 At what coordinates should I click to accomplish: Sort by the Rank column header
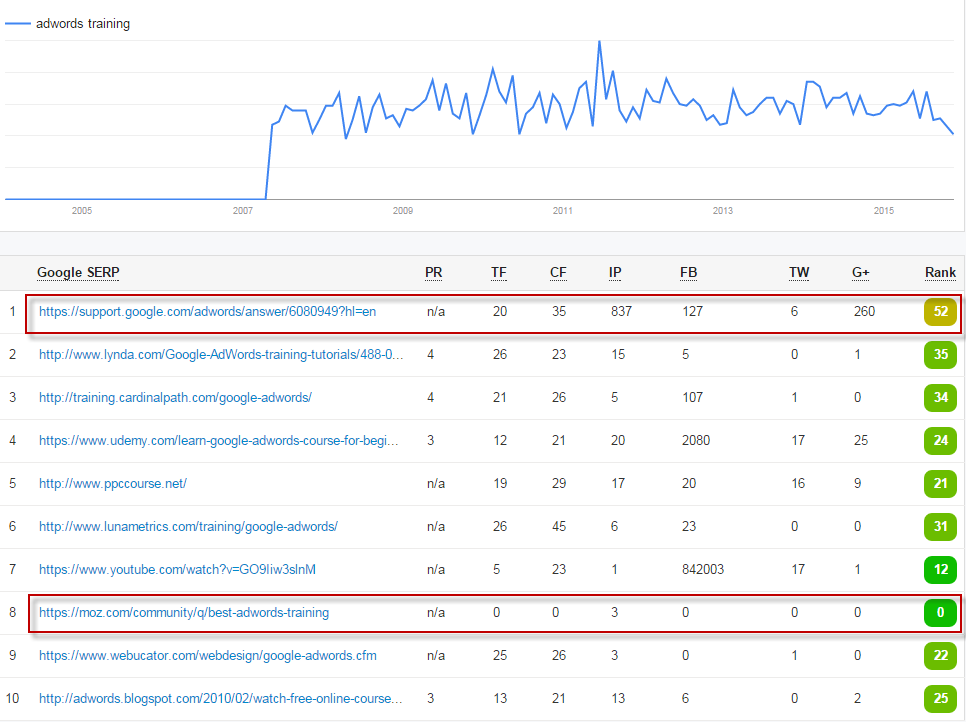pos(940,272)
